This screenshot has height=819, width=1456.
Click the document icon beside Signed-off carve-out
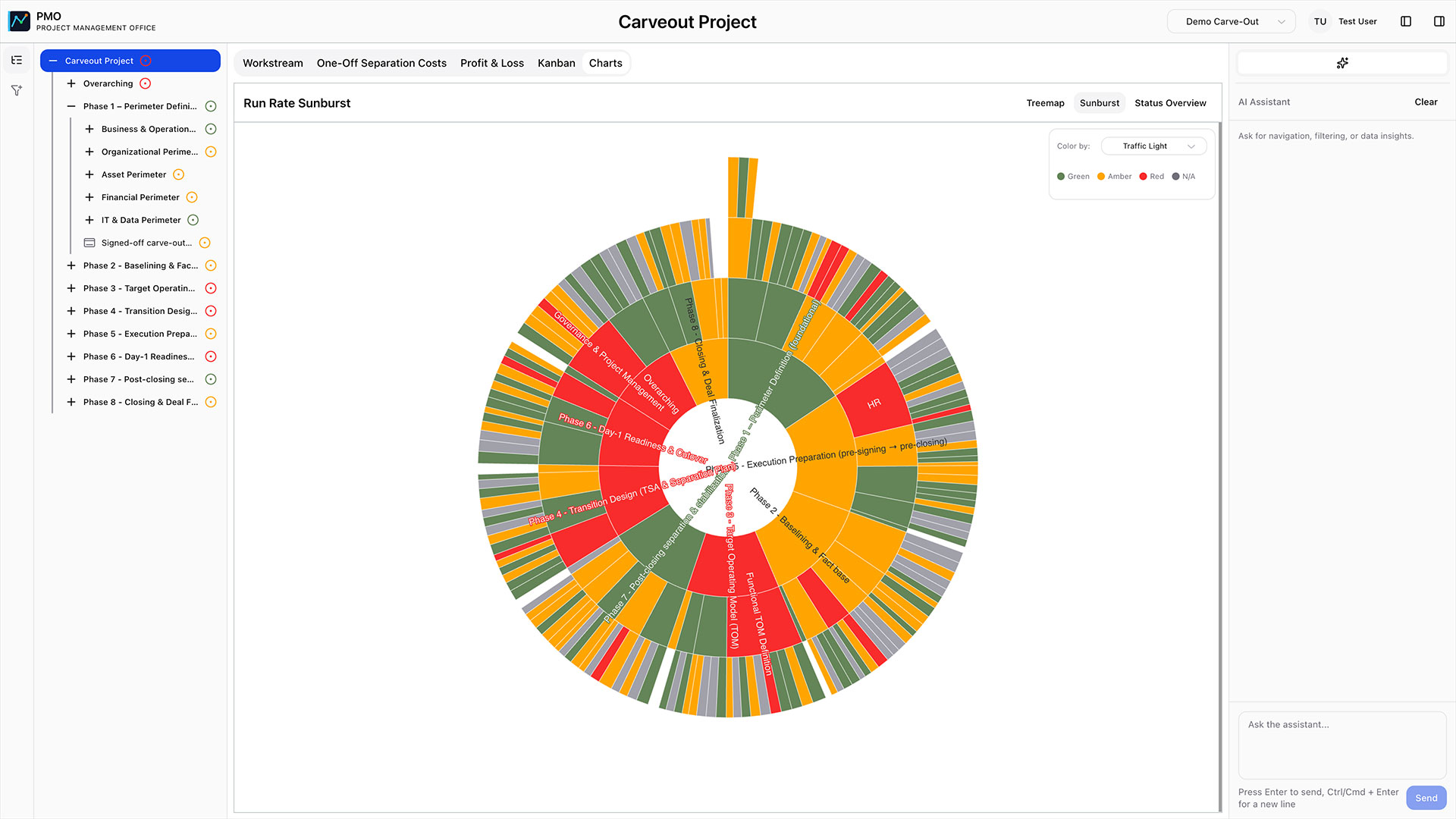pyautogui.click(x=89, y=243)
